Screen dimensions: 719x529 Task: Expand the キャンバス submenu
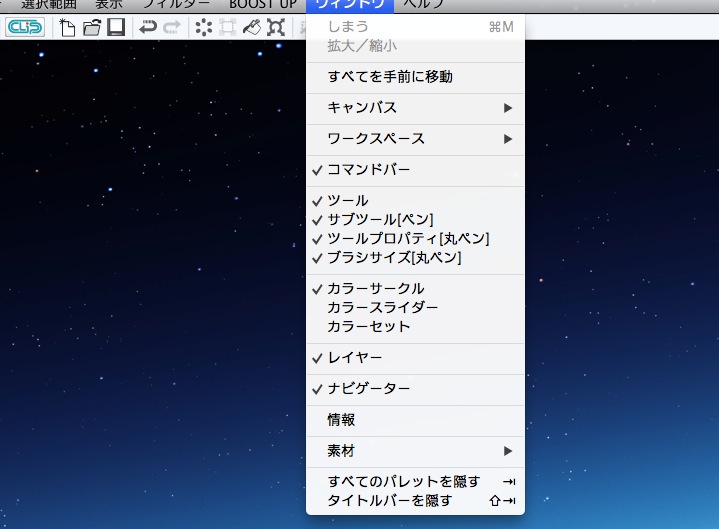tap(415, 108)
